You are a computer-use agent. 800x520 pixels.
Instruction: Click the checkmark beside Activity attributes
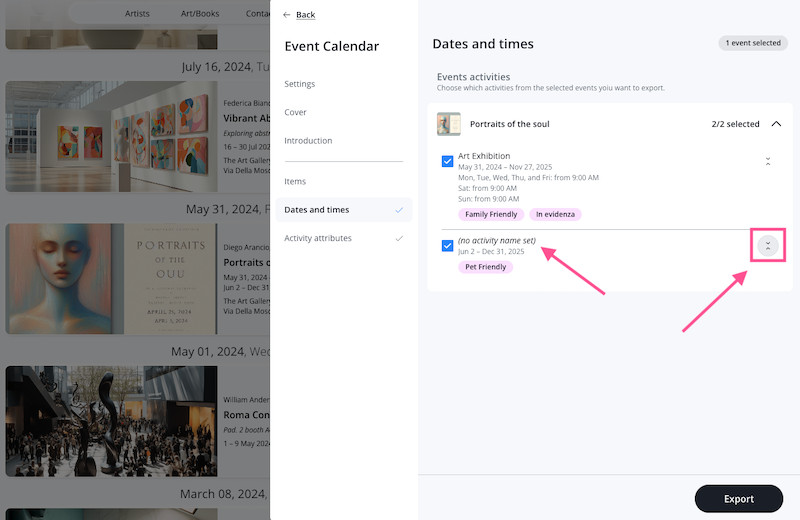coord(399,238)
